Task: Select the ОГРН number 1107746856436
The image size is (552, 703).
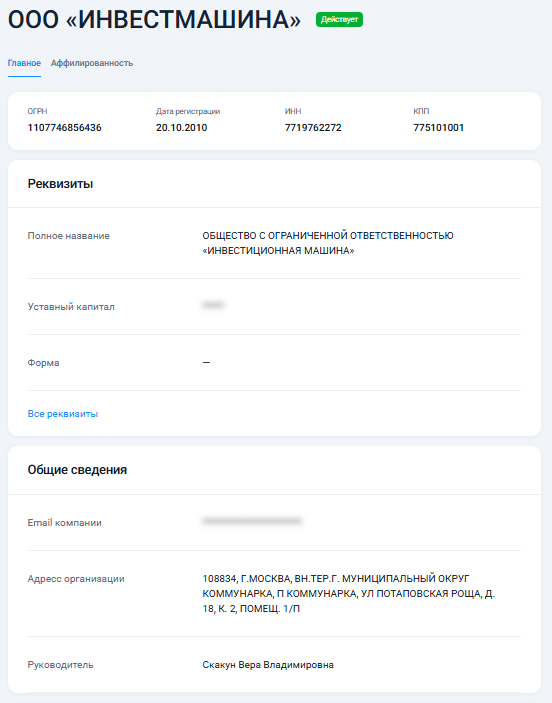Action: (65, 128)
